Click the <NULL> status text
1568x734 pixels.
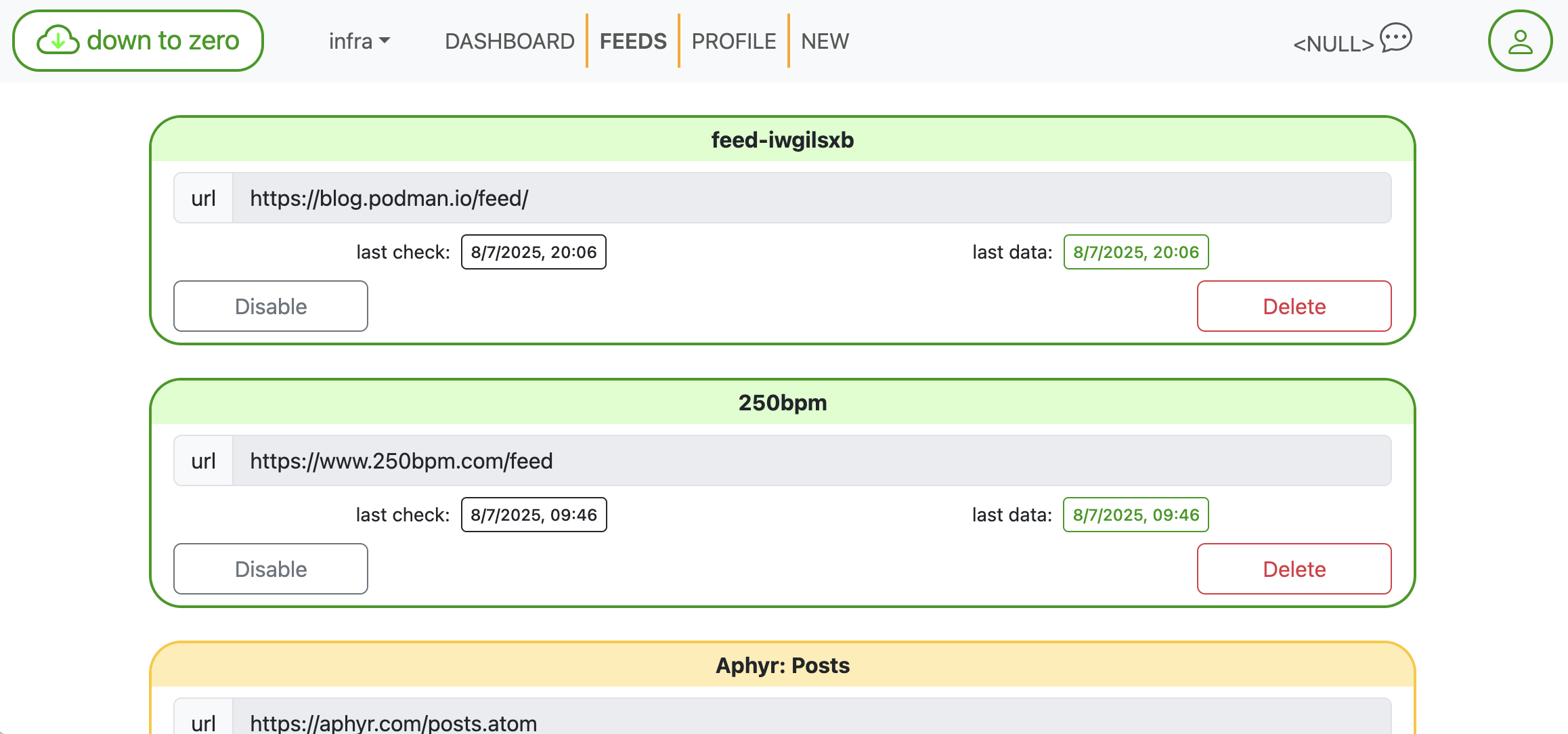1333,44
